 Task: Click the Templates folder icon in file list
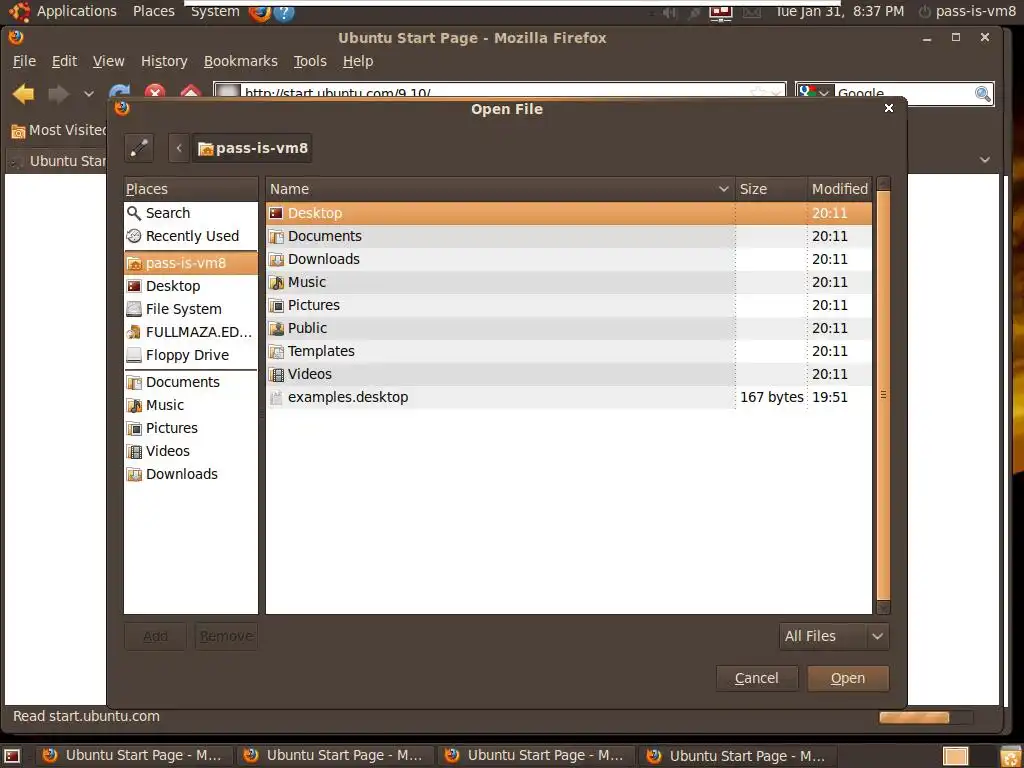276,351
